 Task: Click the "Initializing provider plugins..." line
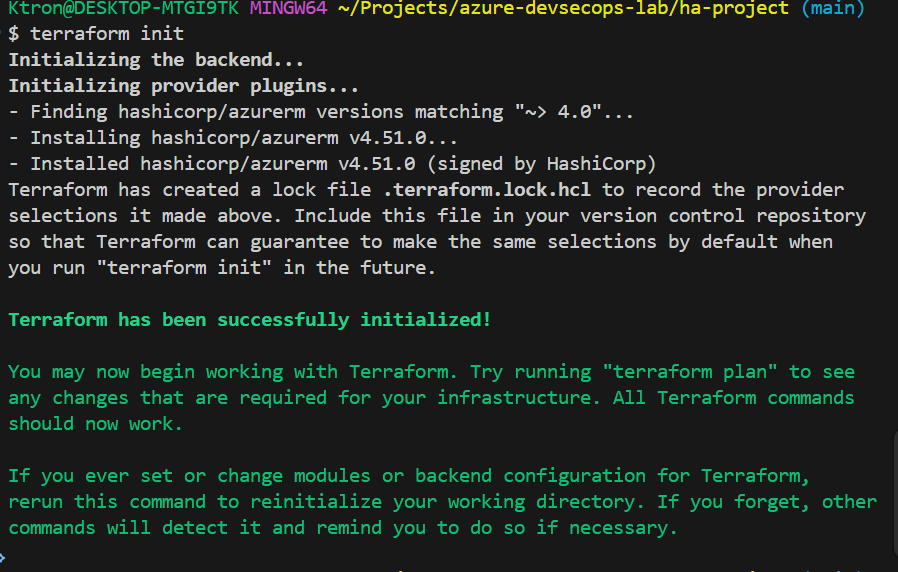[184, 86]
